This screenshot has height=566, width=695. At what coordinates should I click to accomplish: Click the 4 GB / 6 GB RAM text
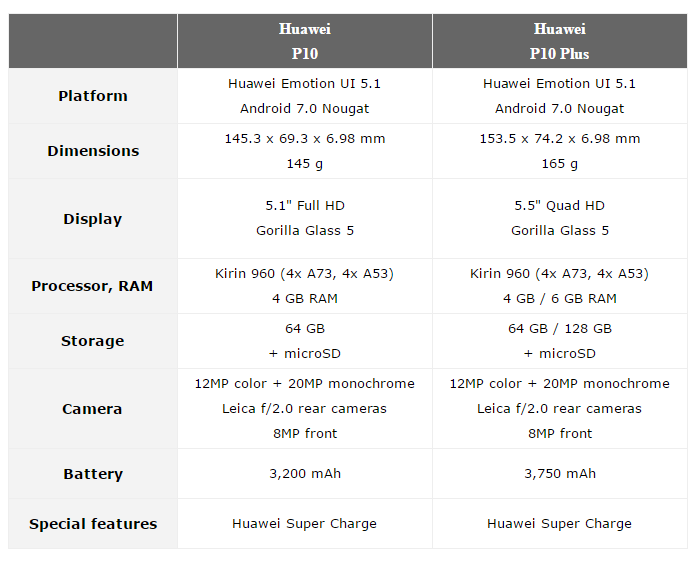(x=560, y=299)
